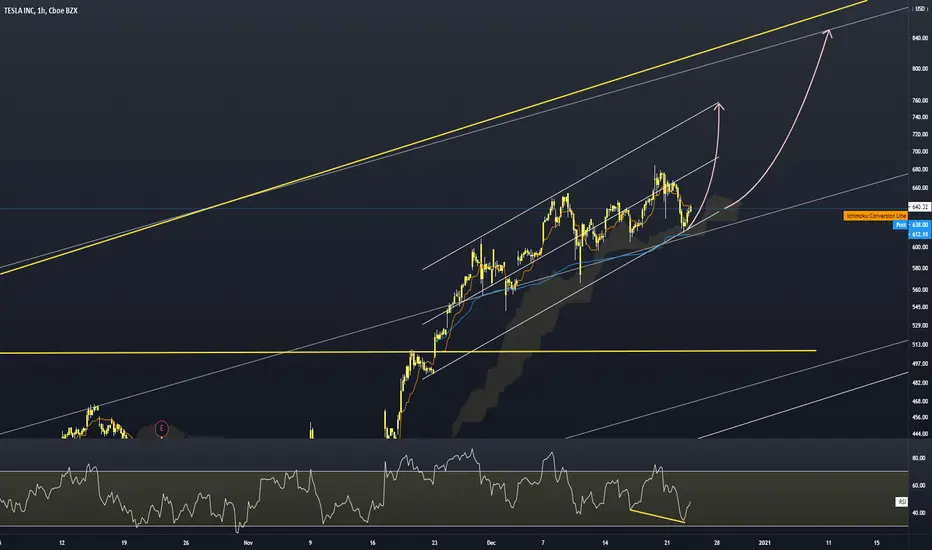Click the 513.00 price axis value

coord(920,345)
